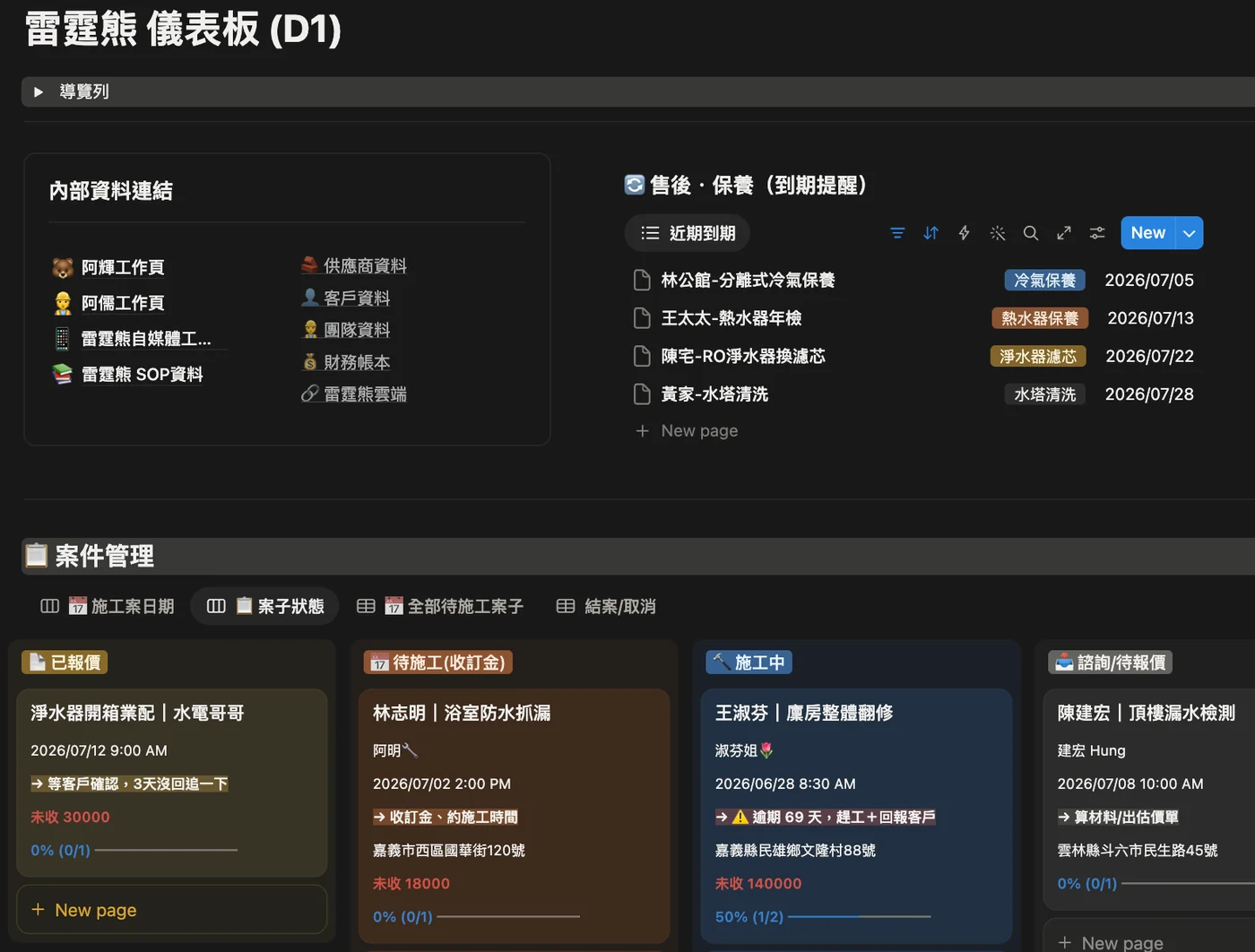Click the page icon of 黃家-水塔清洗
Image resolution: width=1255 pixels, height=952 pixels.
642,394
